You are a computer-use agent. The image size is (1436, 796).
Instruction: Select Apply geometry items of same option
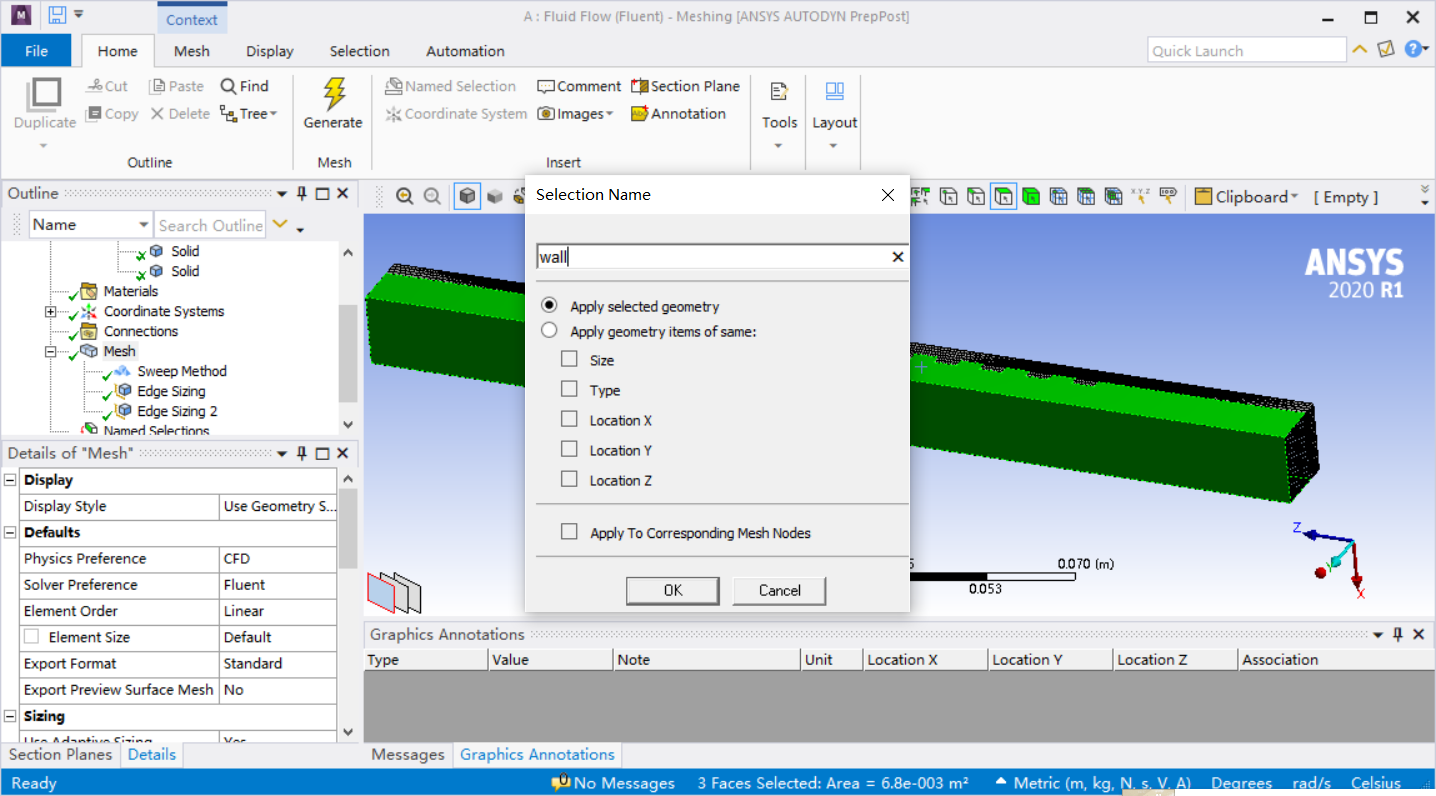549,331
